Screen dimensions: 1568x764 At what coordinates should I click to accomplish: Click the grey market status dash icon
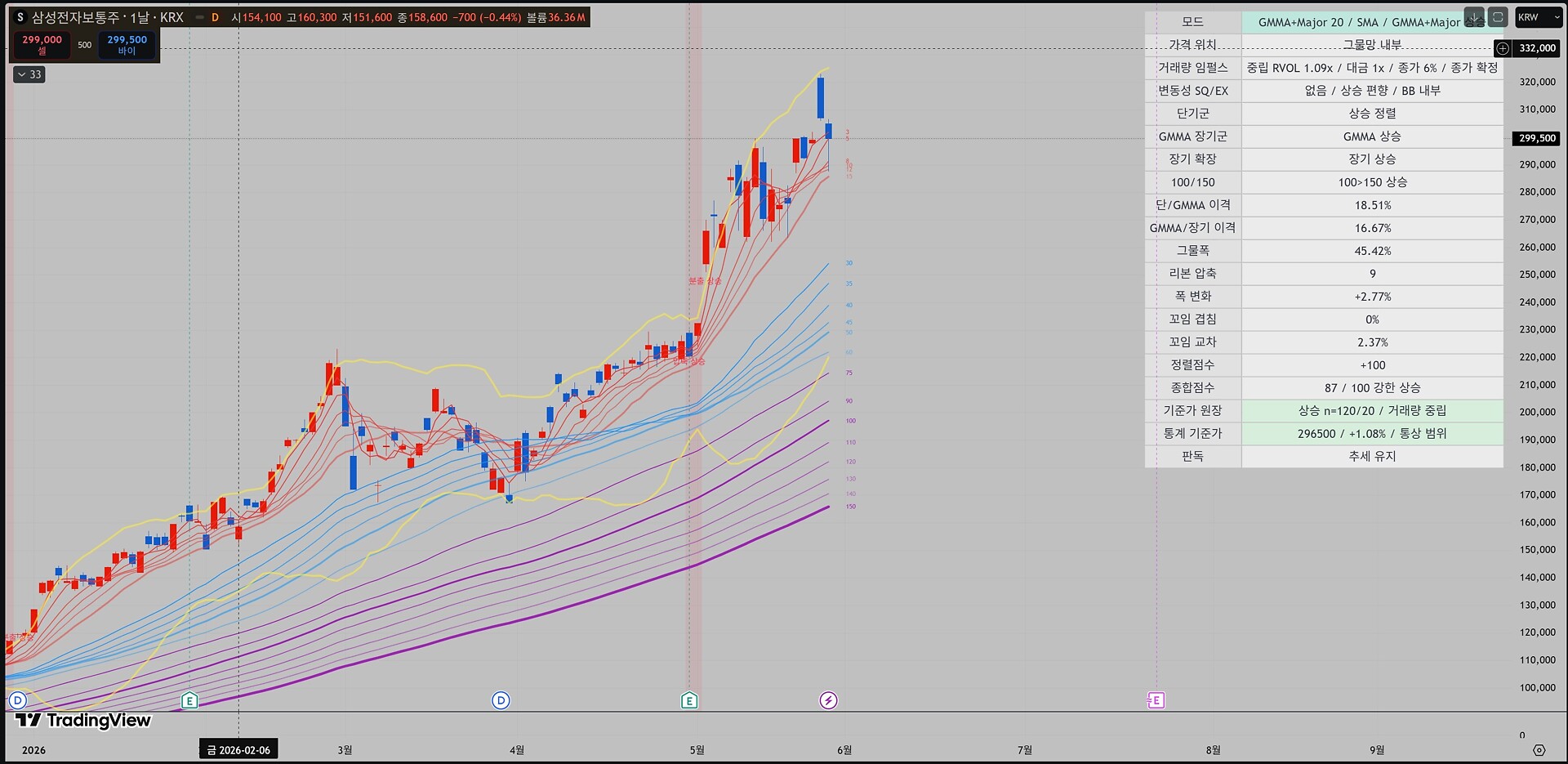click(x=199, y=17)
